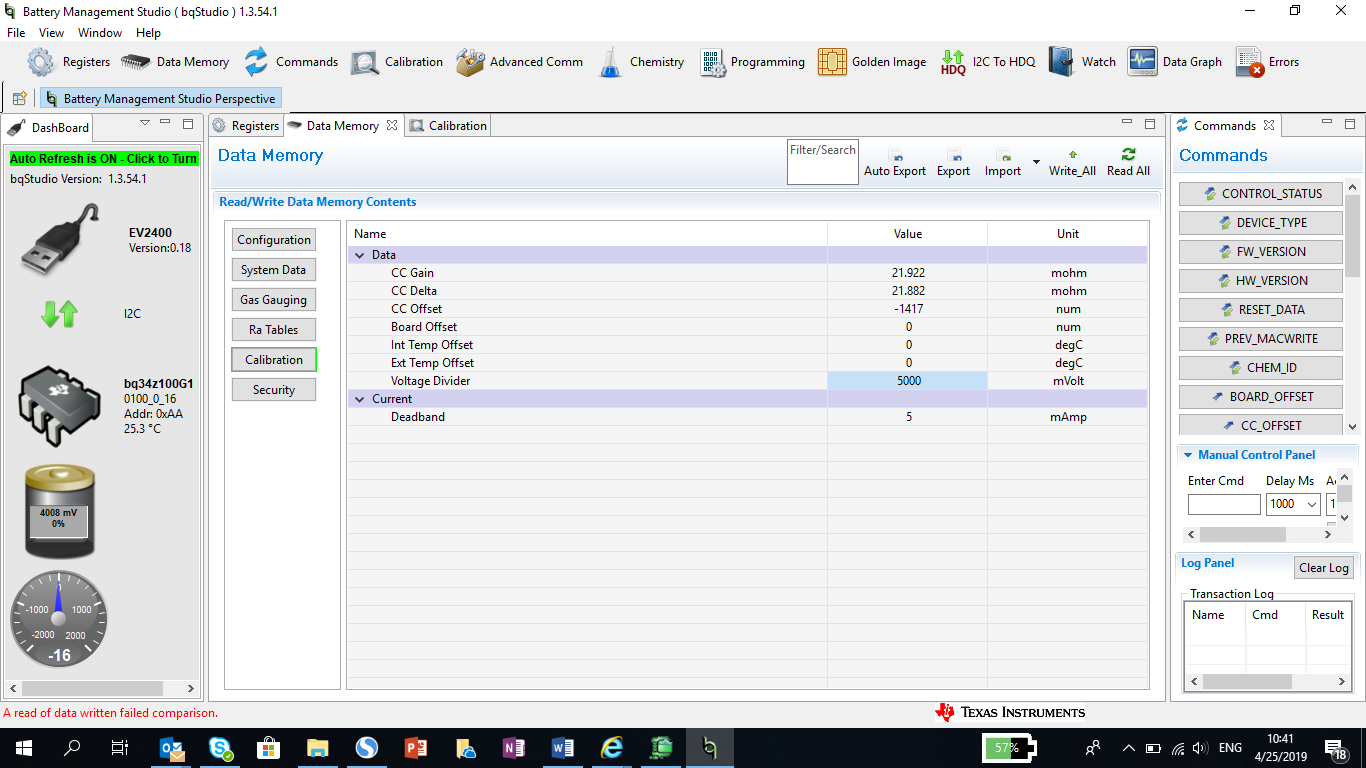The image size is (1366, 768).
Task: Open the View menu
Action: (52, 33)
